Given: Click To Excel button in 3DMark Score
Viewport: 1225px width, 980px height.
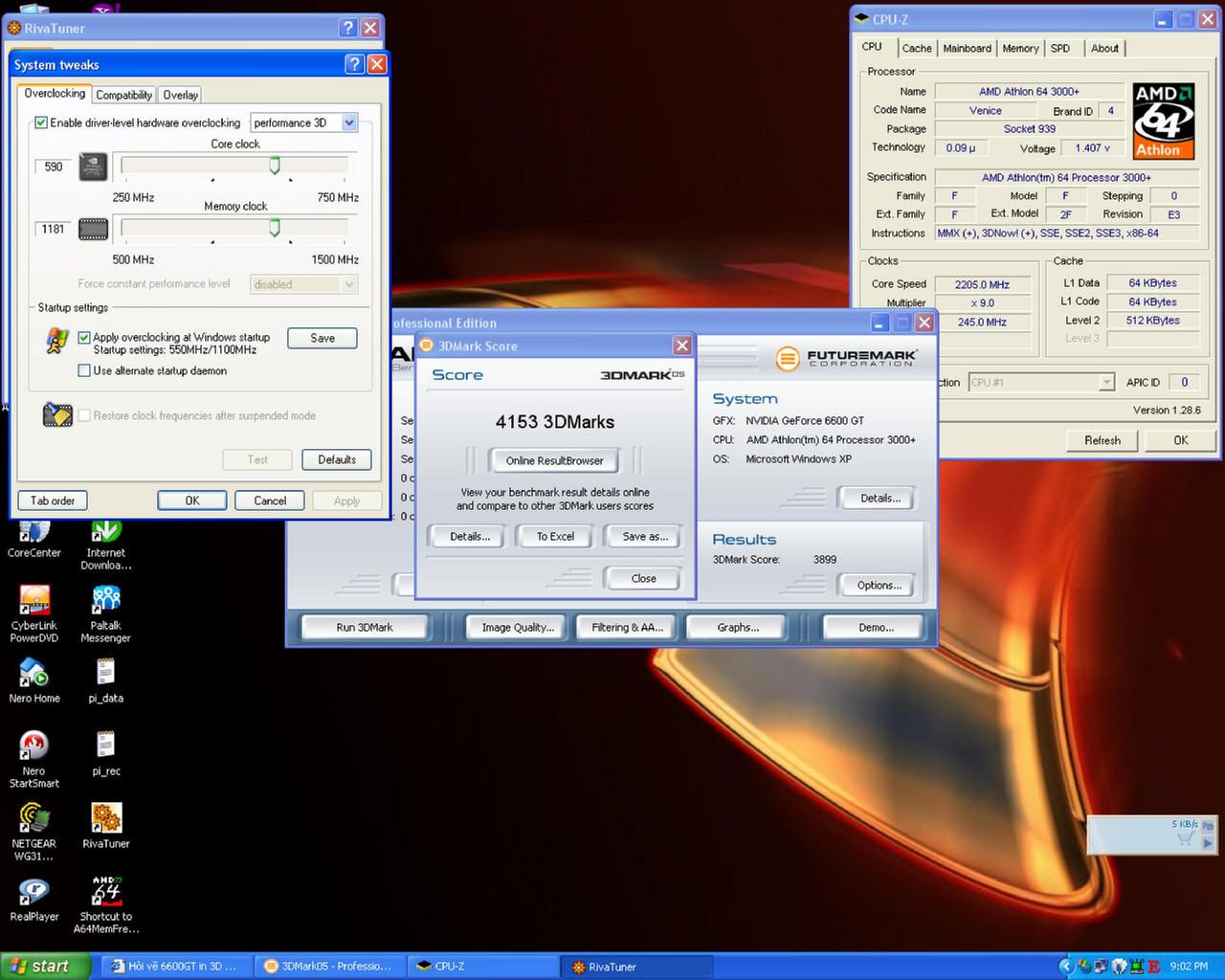Looking at the screenshot, I should coord(555,536).
